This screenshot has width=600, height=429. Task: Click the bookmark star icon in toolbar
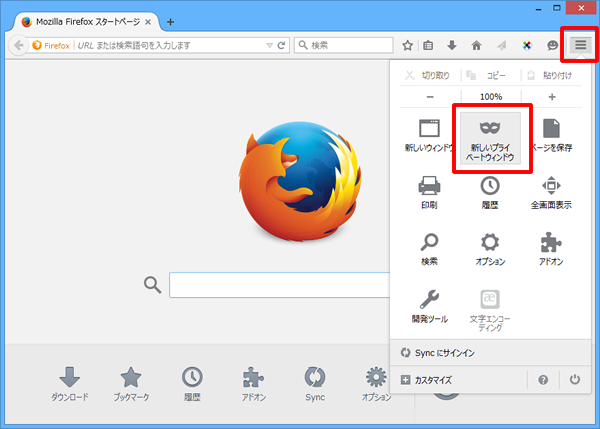click(x=408, y=46)
